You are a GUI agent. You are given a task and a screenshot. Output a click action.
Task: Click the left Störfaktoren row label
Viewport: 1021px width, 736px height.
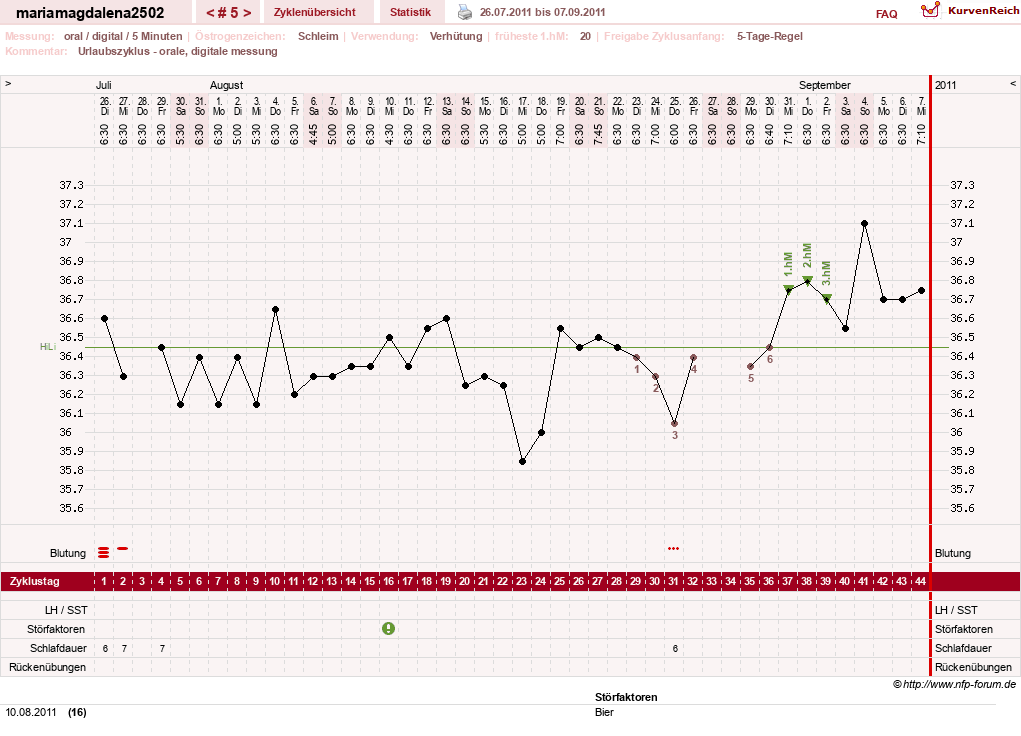tap(56, 629)
